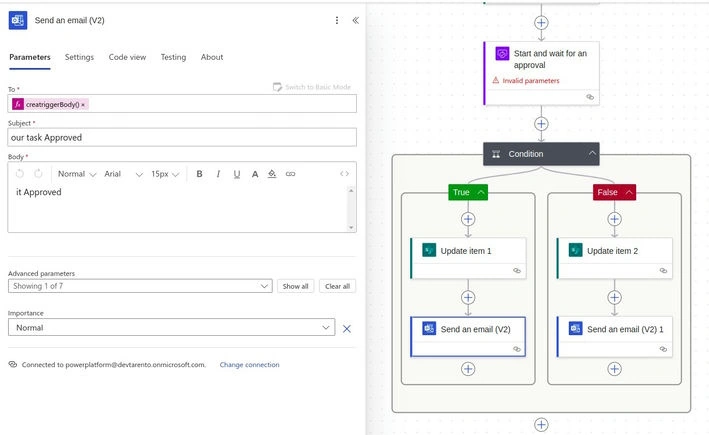Open the Importance dropdown set to Normal
This screenshot has height=435, width=709.
[171, 327]
